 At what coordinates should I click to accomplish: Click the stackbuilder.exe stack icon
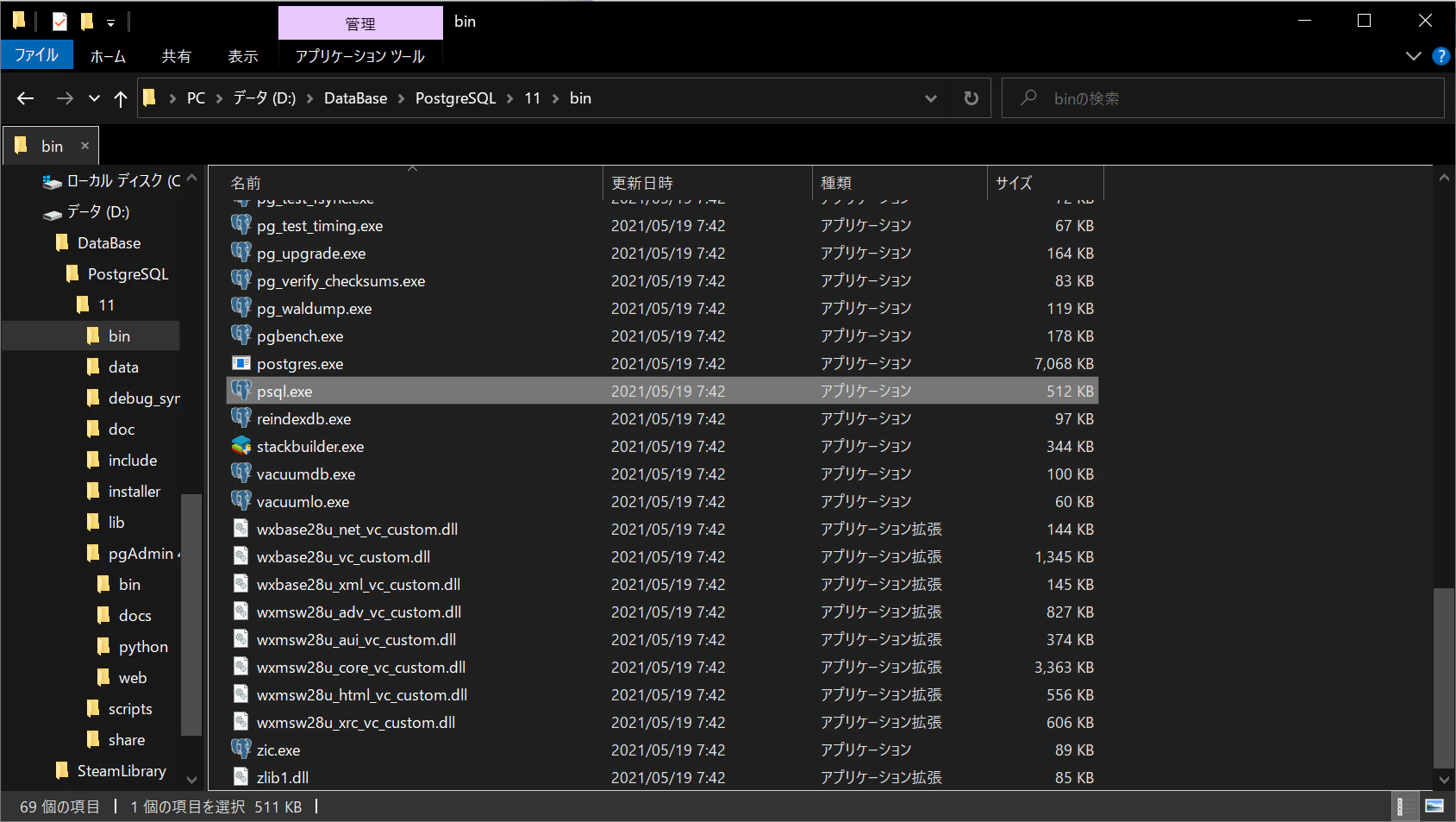pos(241,446)
